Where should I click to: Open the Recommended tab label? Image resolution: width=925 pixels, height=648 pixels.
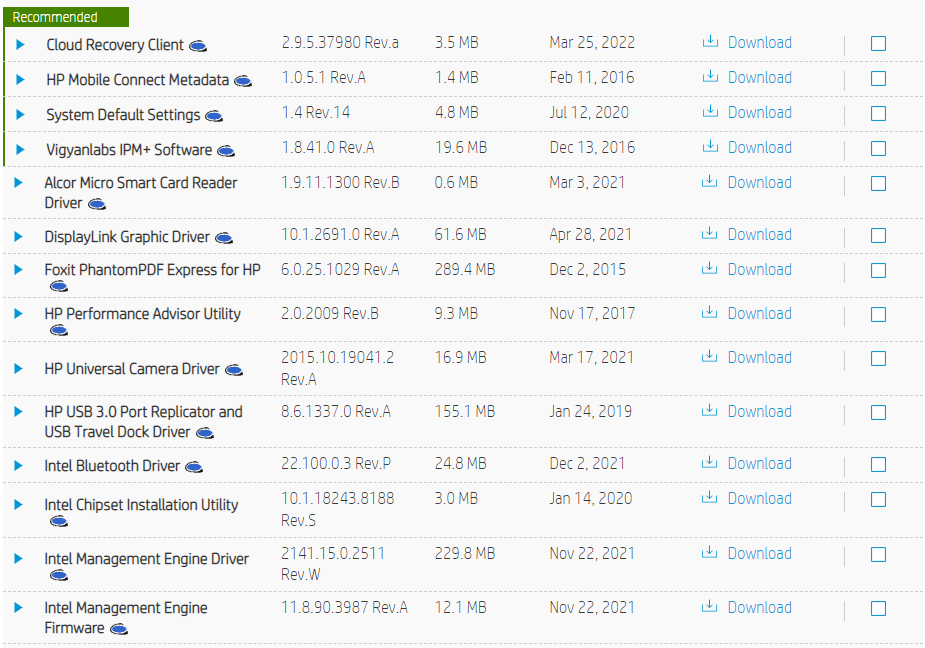click(x=55, y=17)
